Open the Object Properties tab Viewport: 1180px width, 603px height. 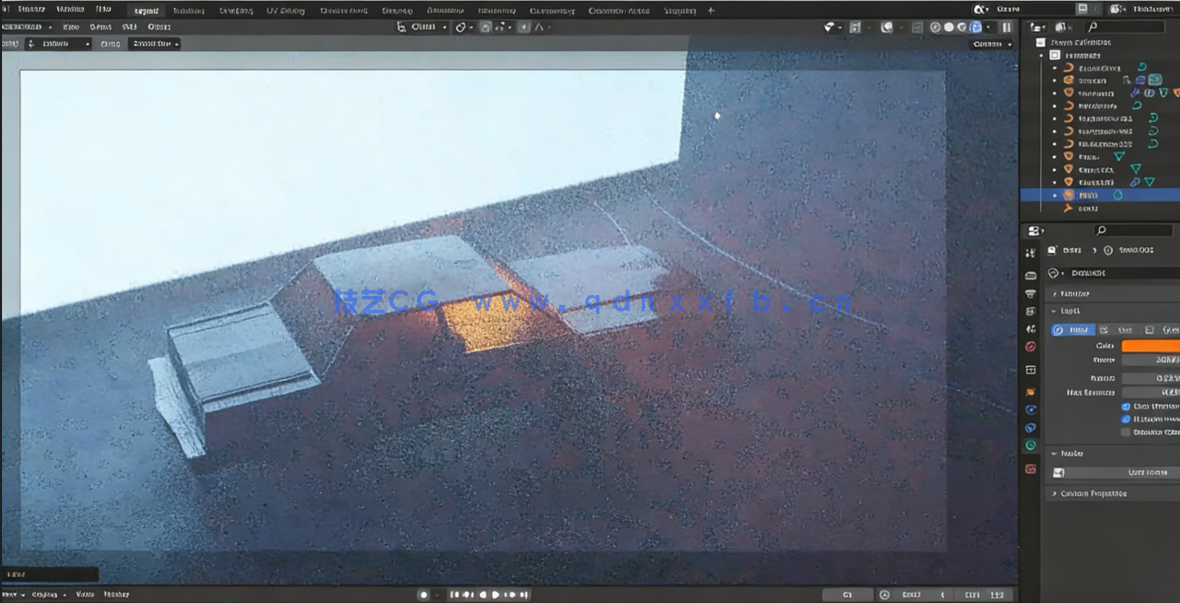point(1030,389)
